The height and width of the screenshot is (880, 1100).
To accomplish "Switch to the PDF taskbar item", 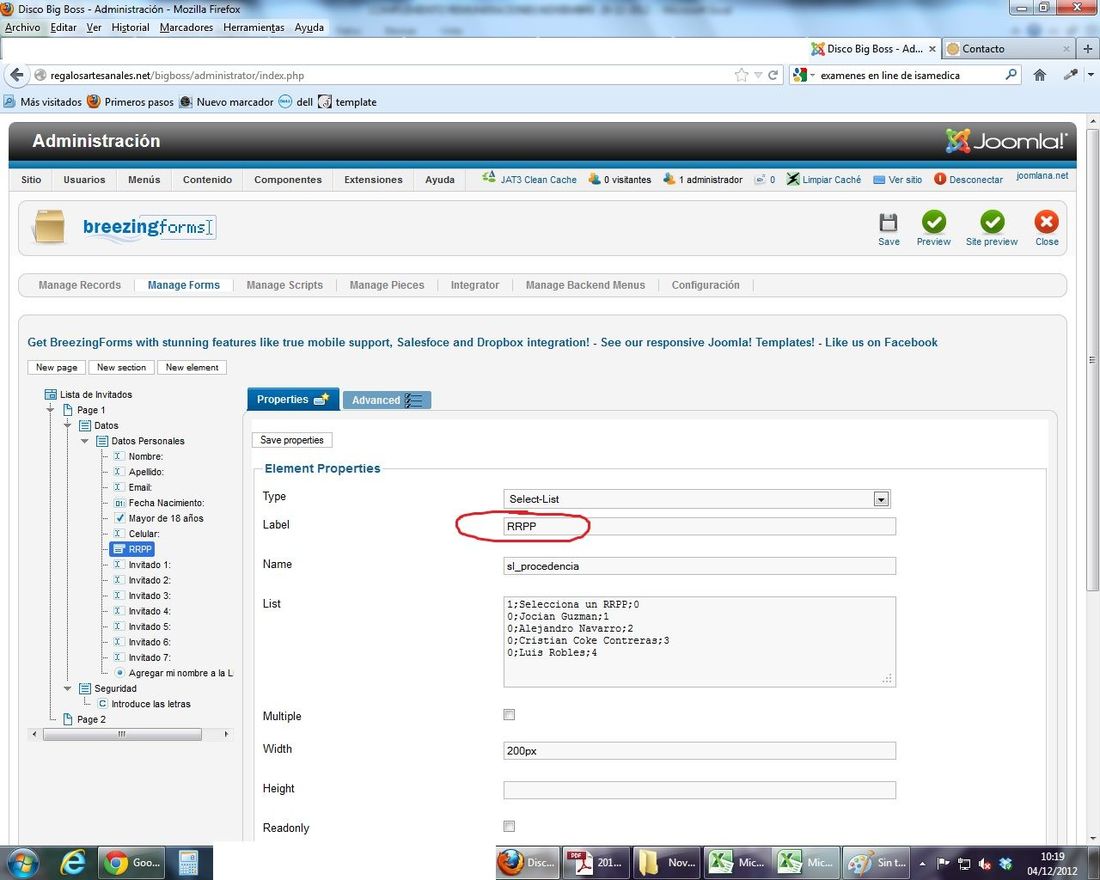I will click(x=594, y=862).
